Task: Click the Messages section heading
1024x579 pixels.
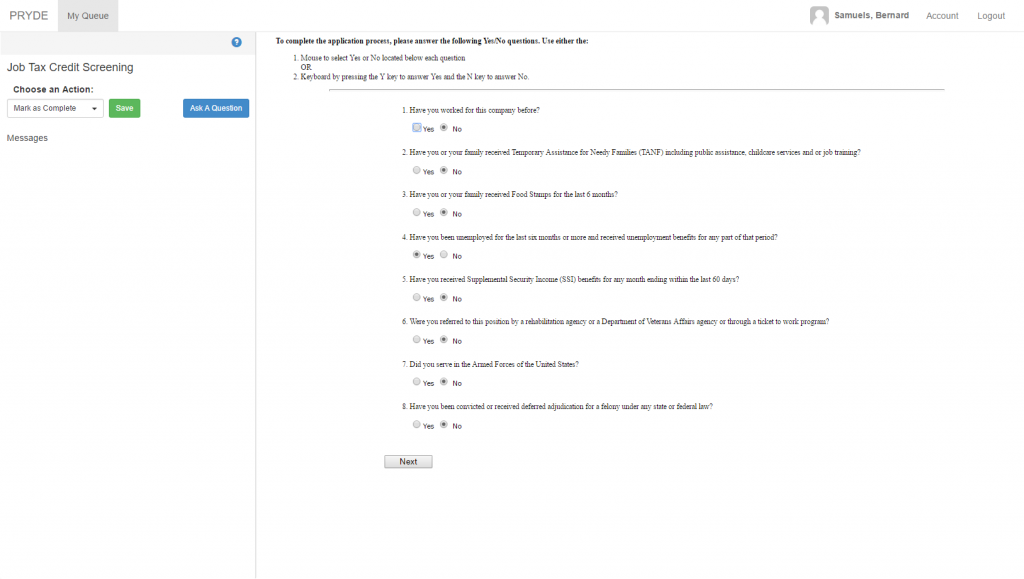Action: coord(27,138)
